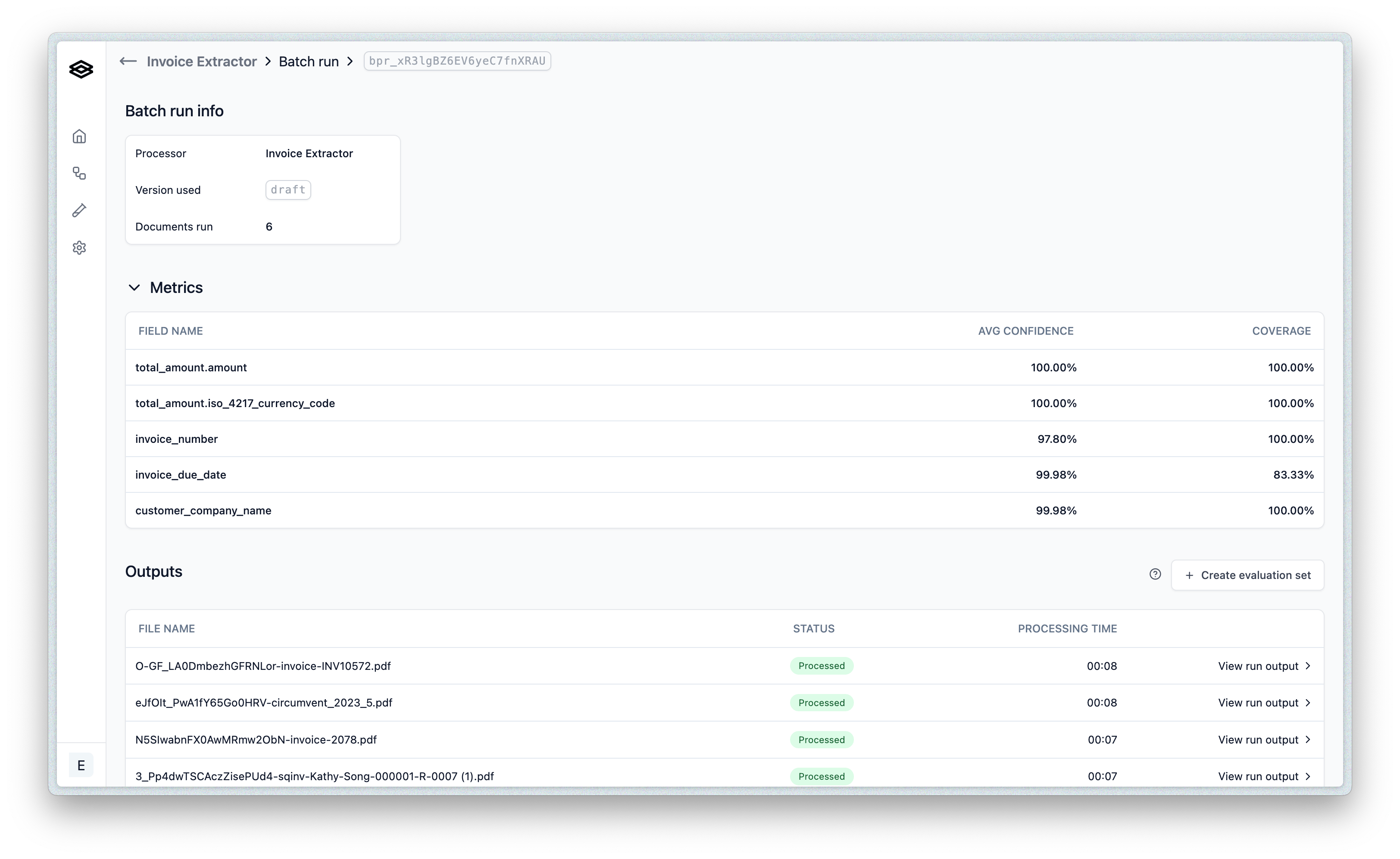The width and height of the screenshot is (1400, 859).
Task: Go to Invoice Extractor breadcrumb
Action: (201, 61)
